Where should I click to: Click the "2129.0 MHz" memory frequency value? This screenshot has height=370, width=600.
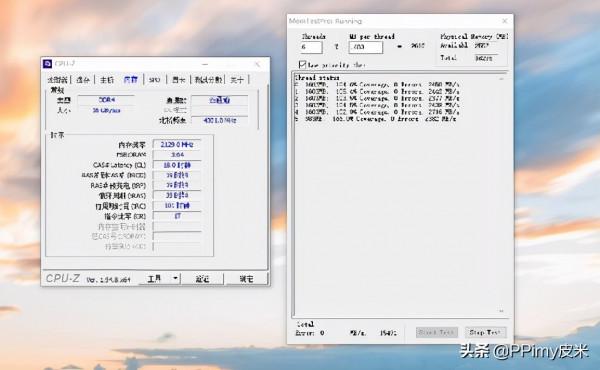point(177,144)
